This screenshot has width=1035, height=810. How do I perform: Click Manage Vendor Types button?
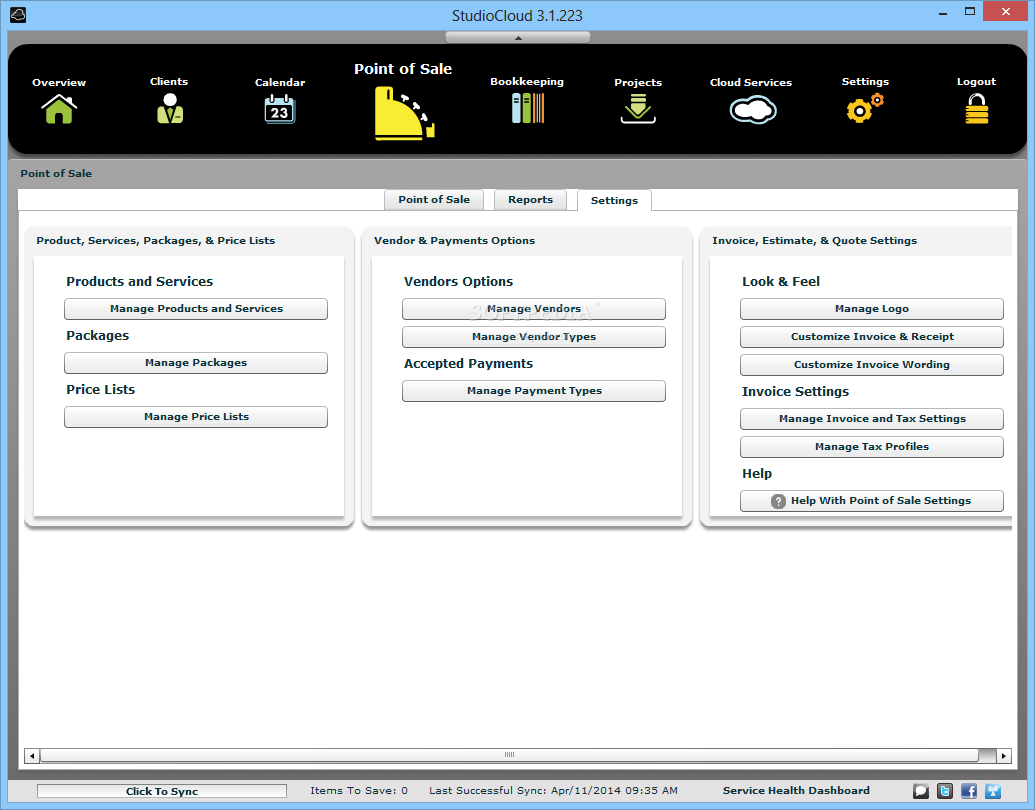point(534,337)
